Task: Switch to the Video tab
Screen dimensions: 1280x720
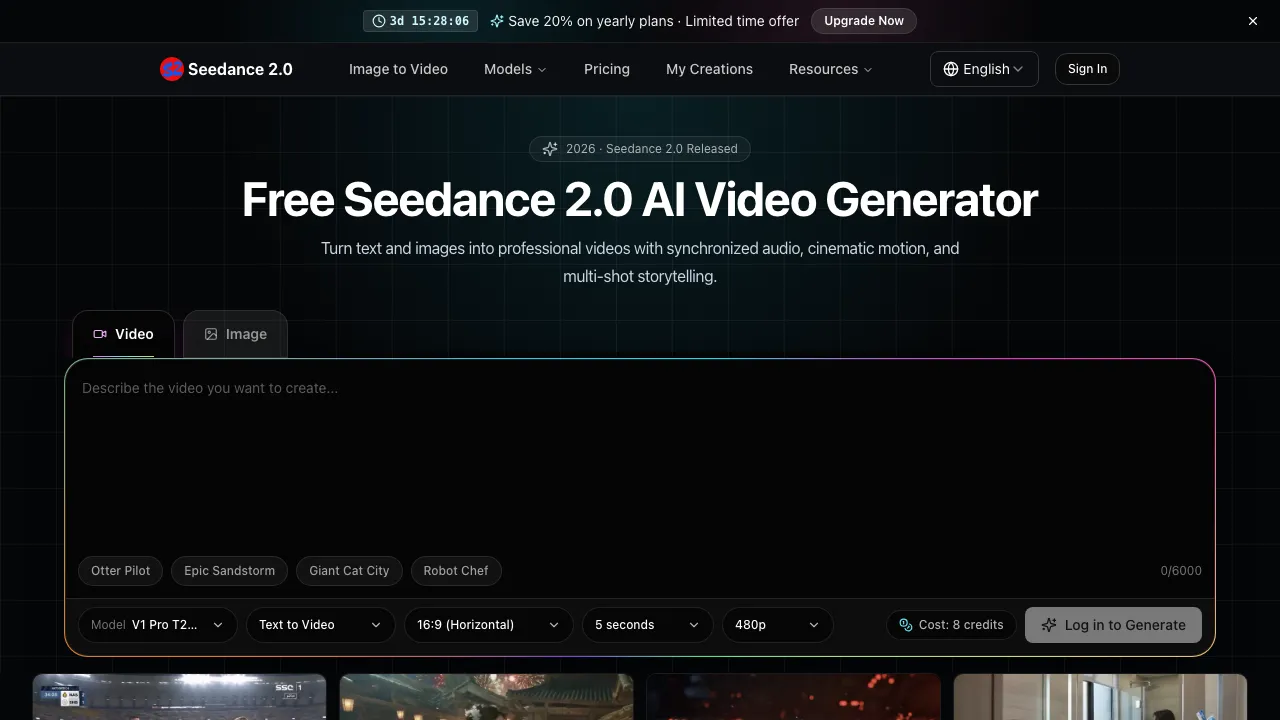Action: tap(123, 334)
